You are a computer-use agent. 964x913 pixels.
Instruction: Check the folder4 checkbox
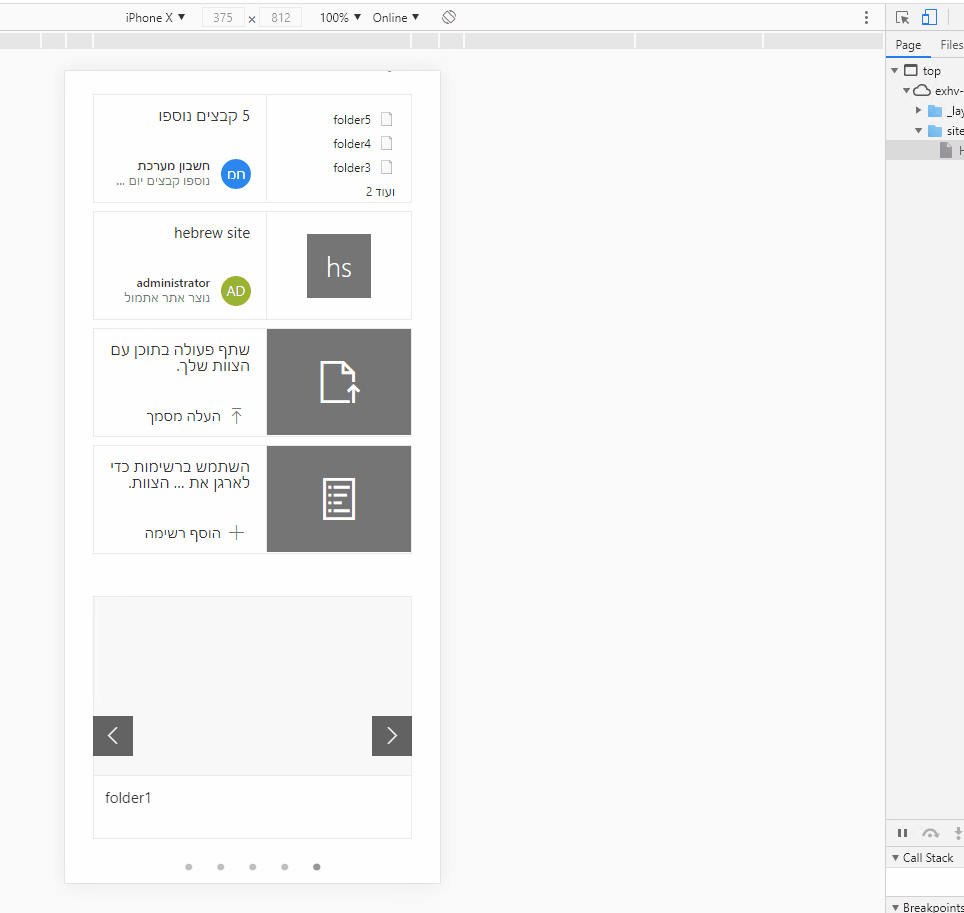(x=386, y=143)
